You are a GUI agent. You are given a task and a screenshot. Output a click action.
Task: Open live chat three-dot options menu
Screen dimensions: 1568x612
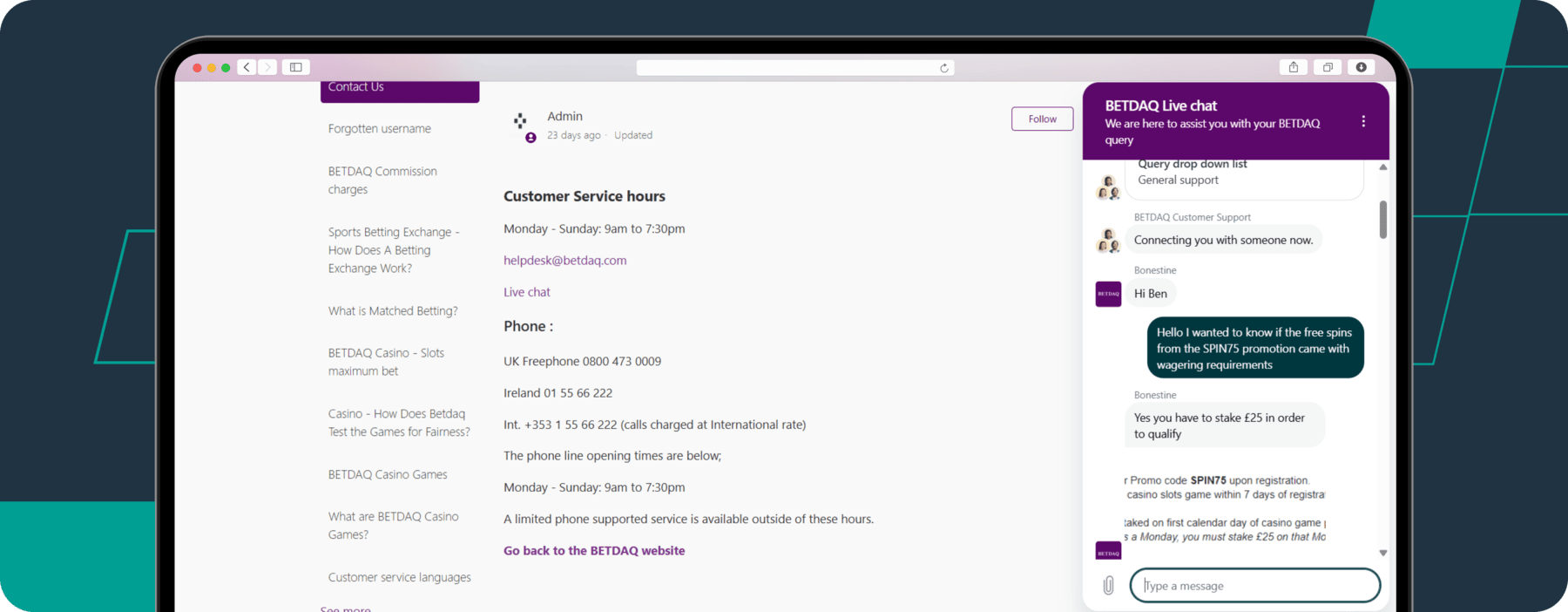point(1363,122)
